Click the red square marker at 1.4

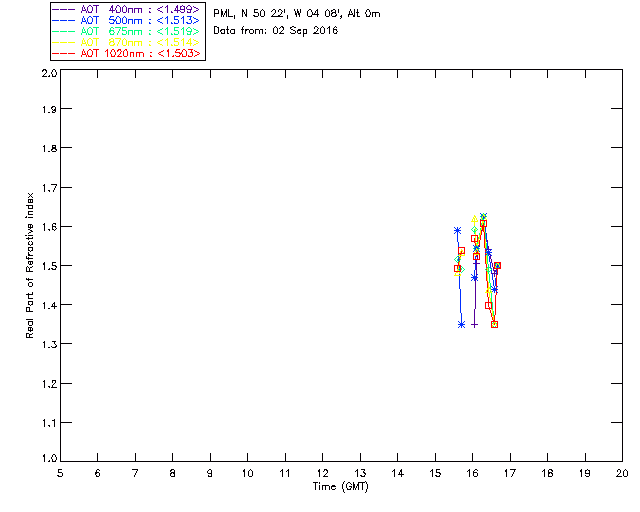click(489, 305)
